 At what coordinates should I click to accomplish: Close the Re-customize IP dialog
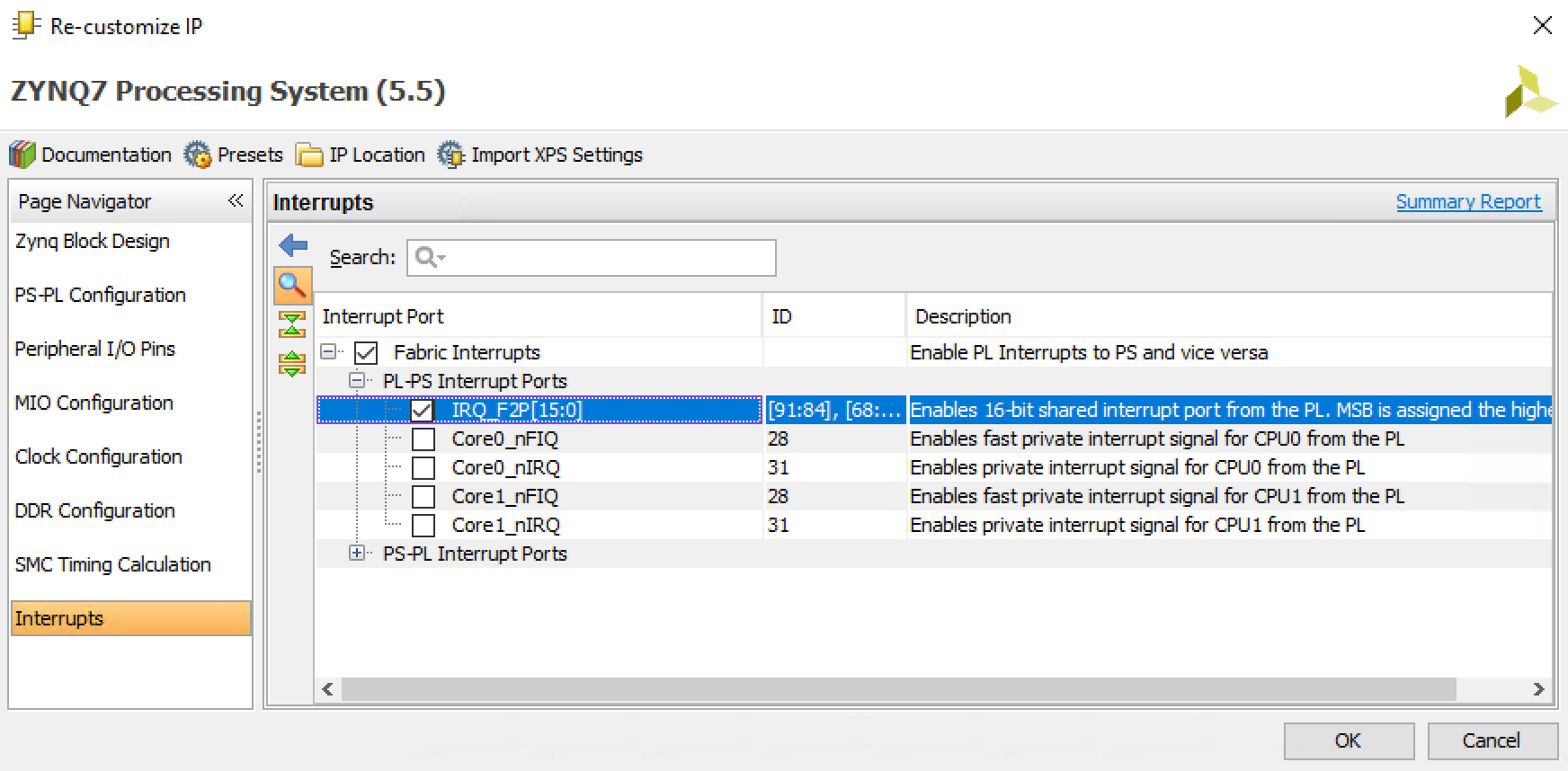[x=1543, y=25]
